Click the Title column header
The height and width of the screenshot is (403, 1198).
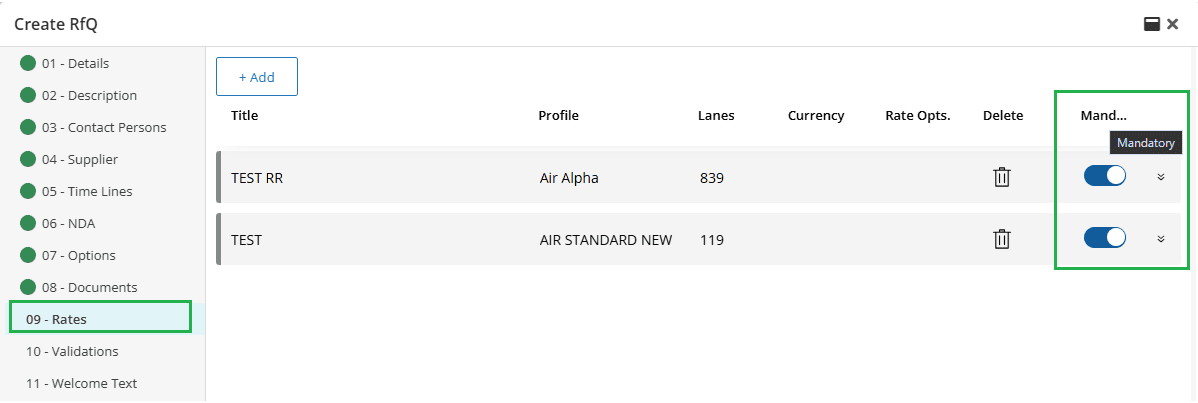coord(244,115)
